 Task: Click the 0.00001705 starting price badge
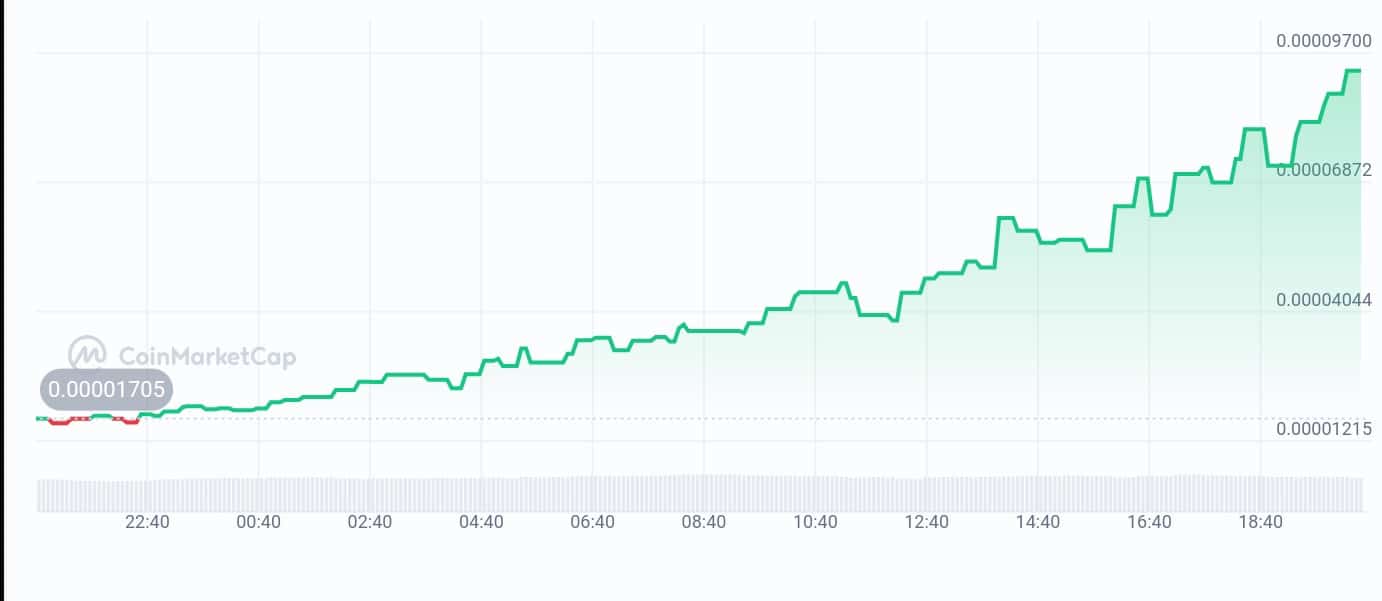[x=107, y=390]
